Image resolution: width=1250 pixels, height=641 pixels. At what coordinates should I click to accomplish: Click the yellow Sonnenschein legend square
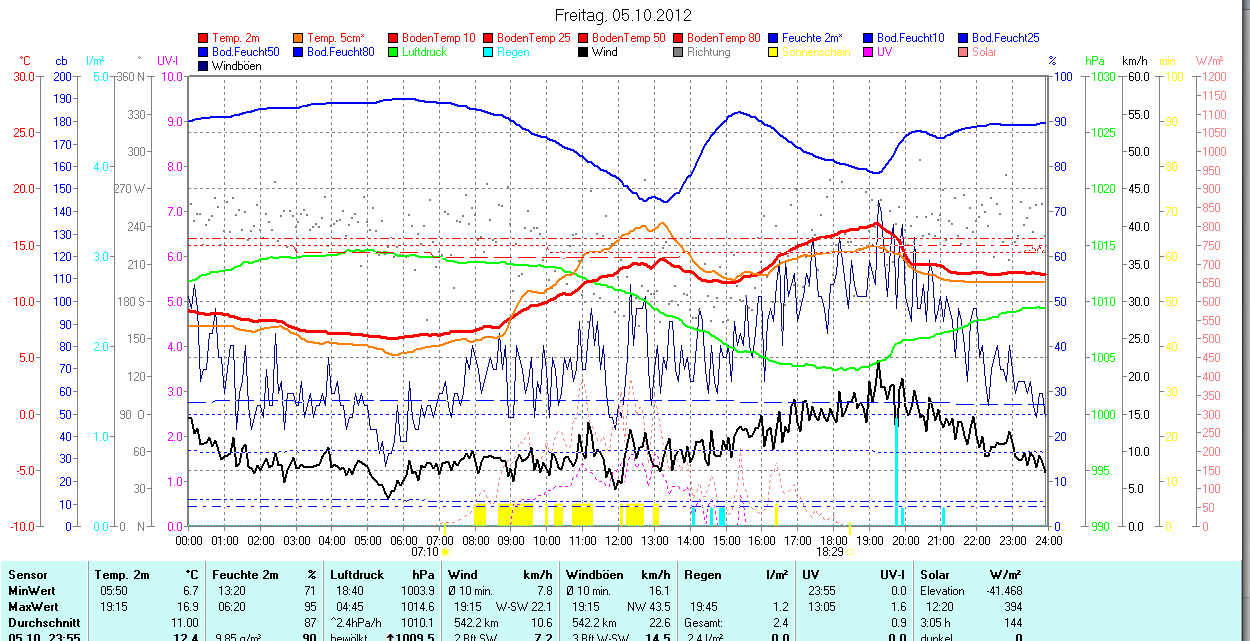pyautogui.click(x=773, y=52)
